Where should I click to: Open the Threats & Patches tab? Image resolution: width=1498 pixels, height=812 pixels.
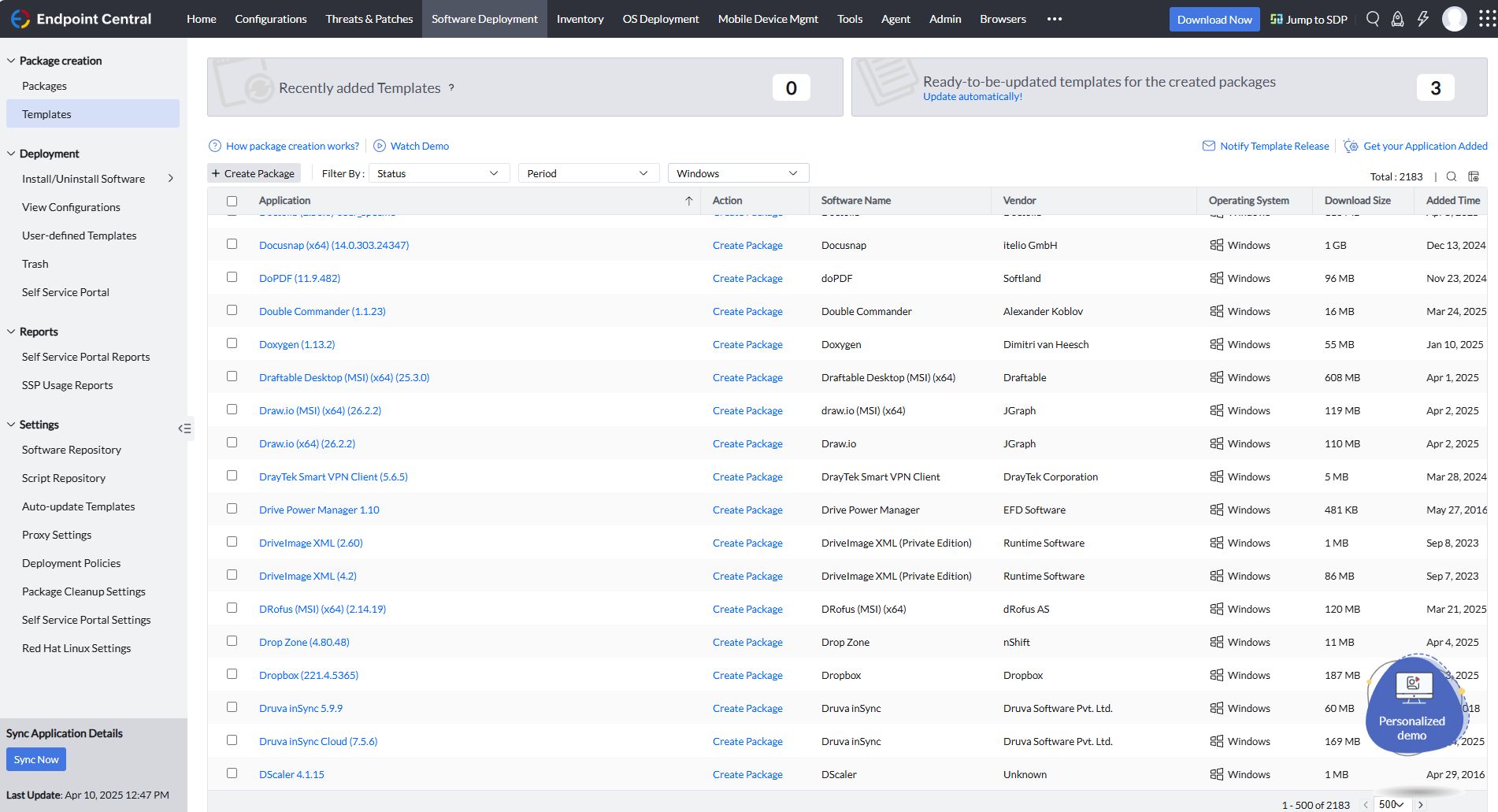tap(369, 19)
